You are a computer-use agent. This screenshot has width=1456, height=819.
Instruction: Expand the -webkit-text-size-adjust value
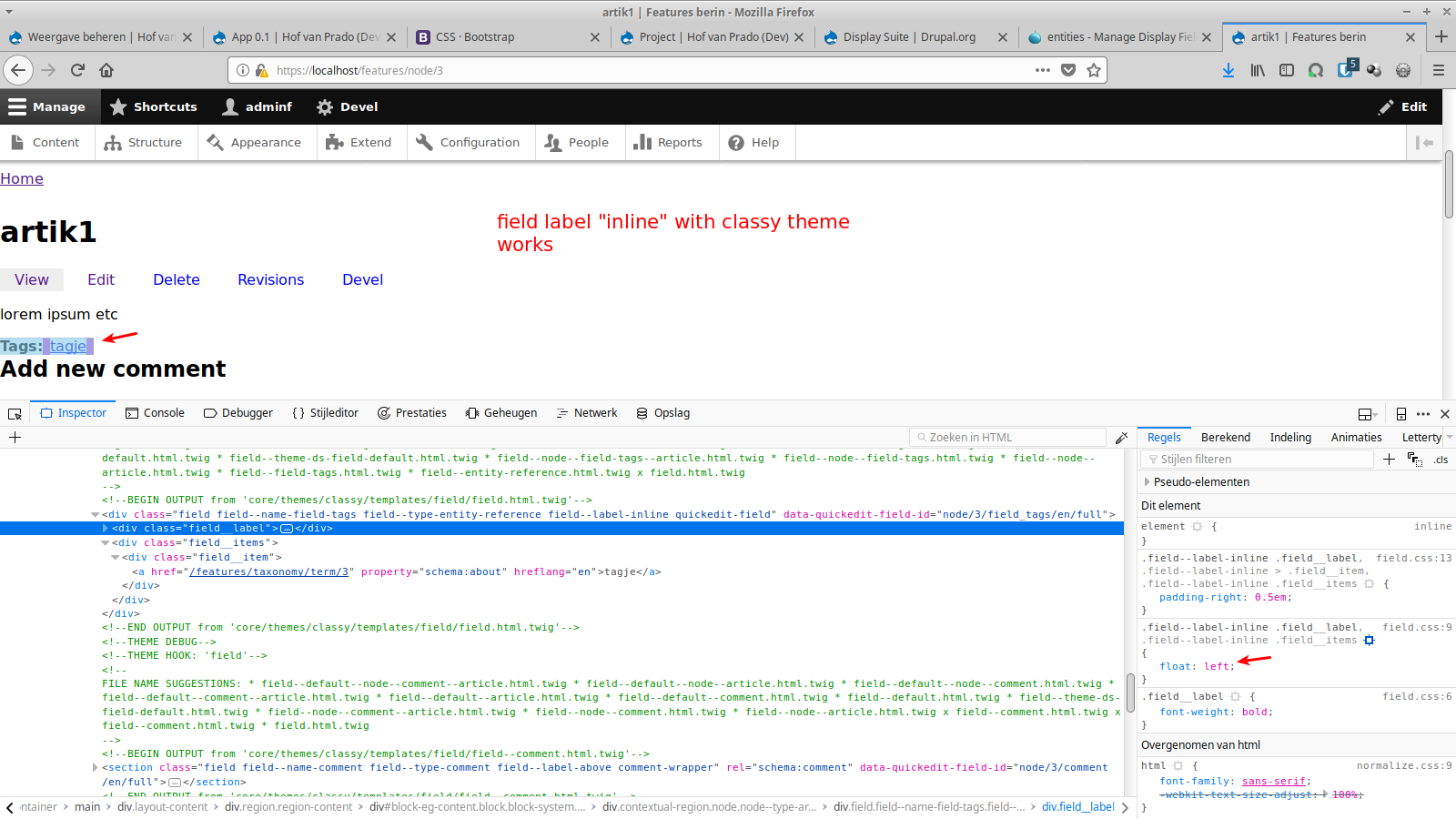point(1325,794)
